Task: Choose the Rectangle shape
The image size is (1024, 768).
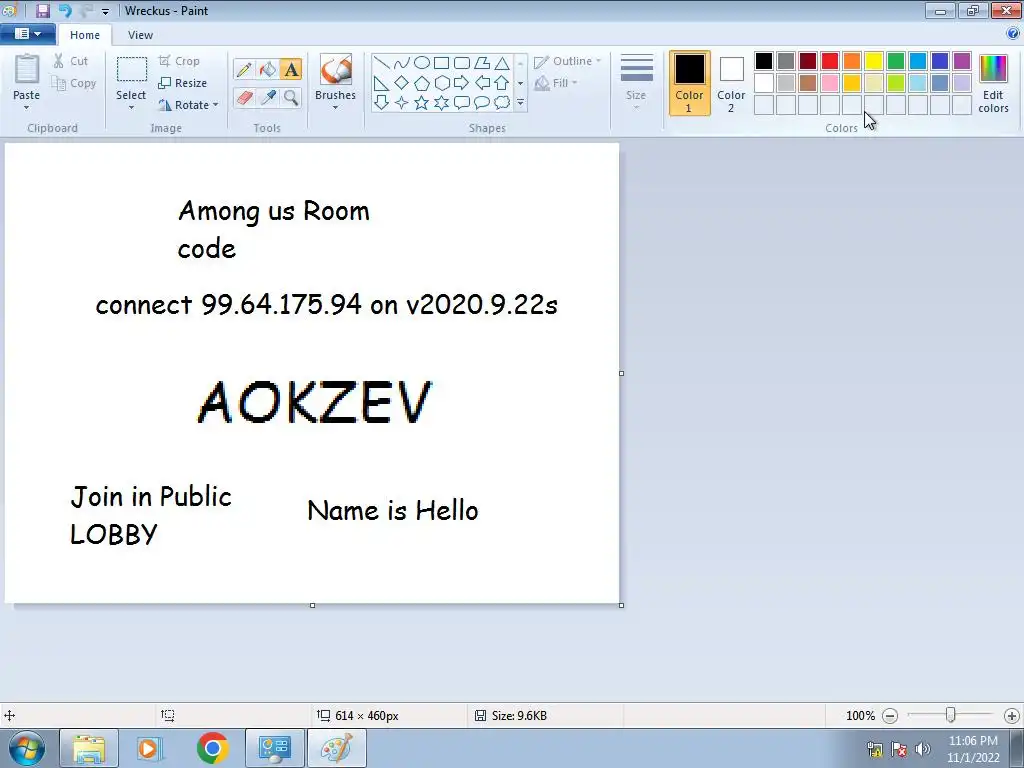Action: pyautogui.click(x=441, y=63)
